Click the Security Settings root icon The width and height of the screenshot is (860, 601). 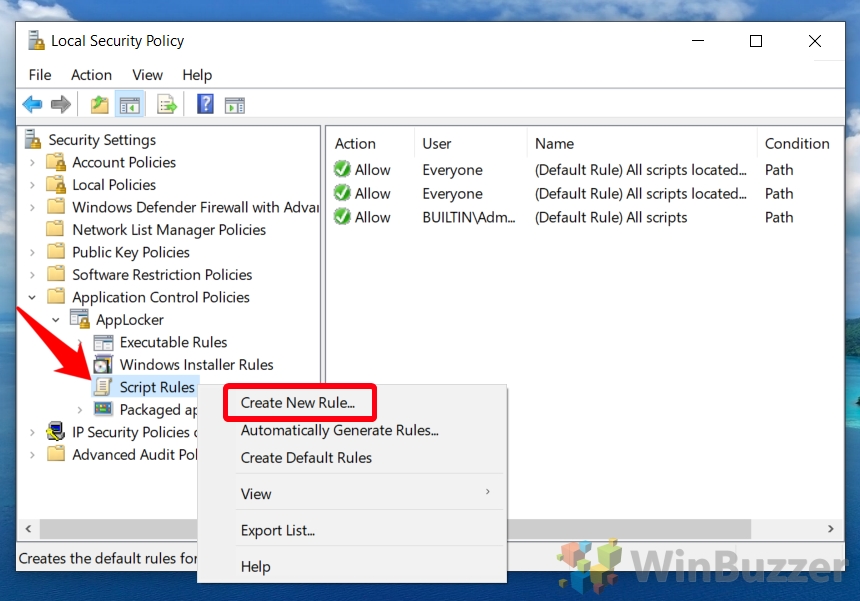(x=33, y=139)
